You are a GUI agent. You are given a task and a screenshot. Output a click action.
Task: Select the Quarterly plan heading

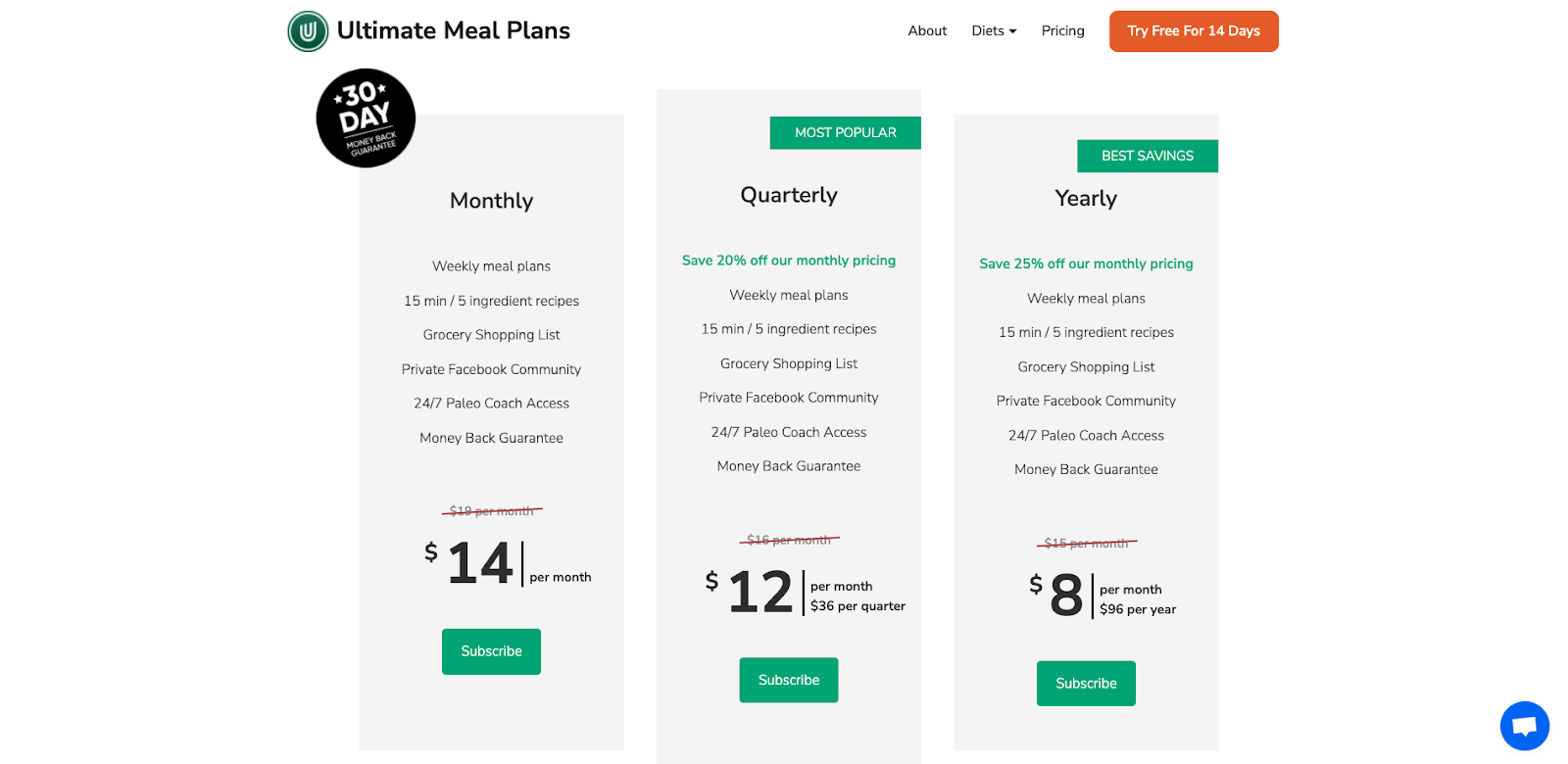click(789, 196)
